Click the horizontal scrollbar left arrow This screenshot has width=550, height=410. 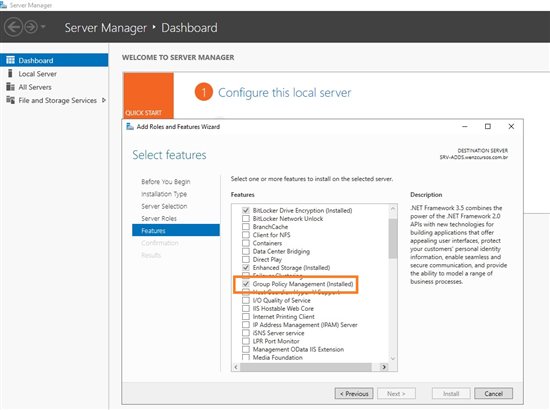coord(236,367)
